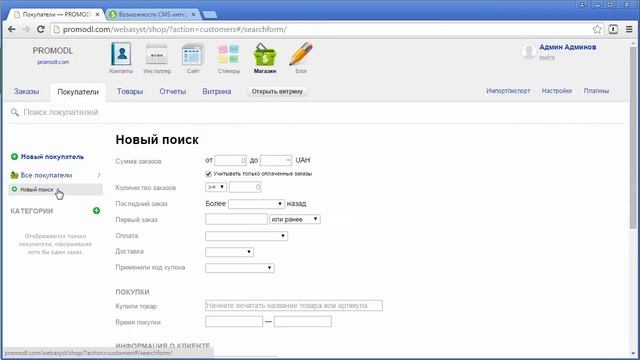Click the browser forward arrow
This screenshot has width=640, height=360.
point(26,29)
